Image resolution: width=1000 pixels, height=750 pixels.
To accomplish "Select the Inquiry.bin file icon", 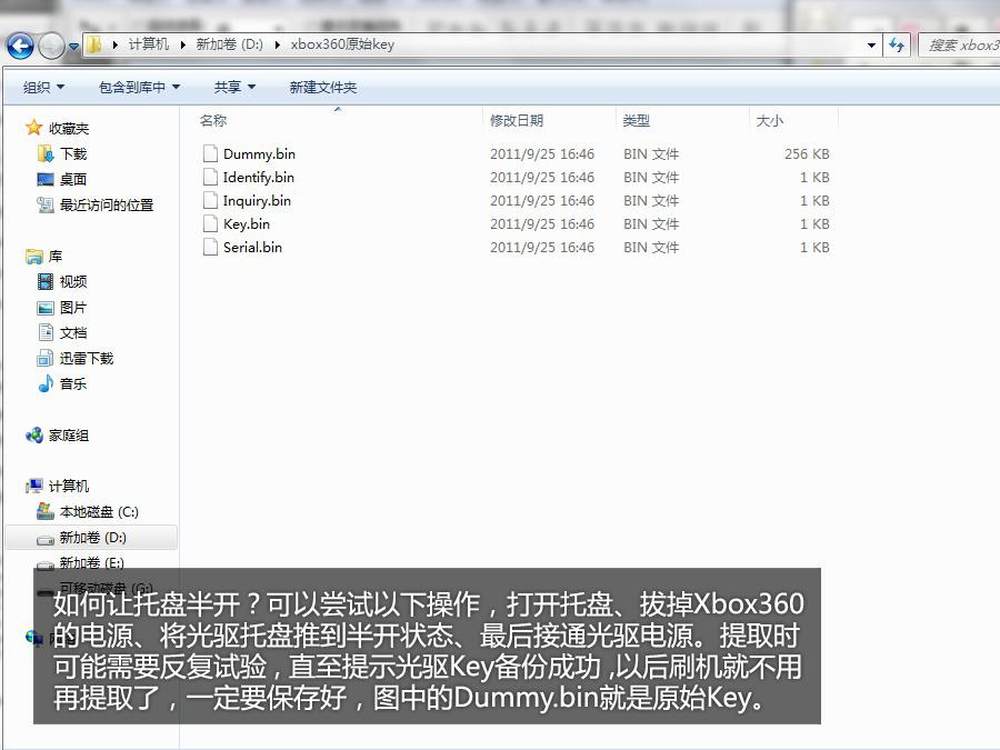I will coord(210,201).
